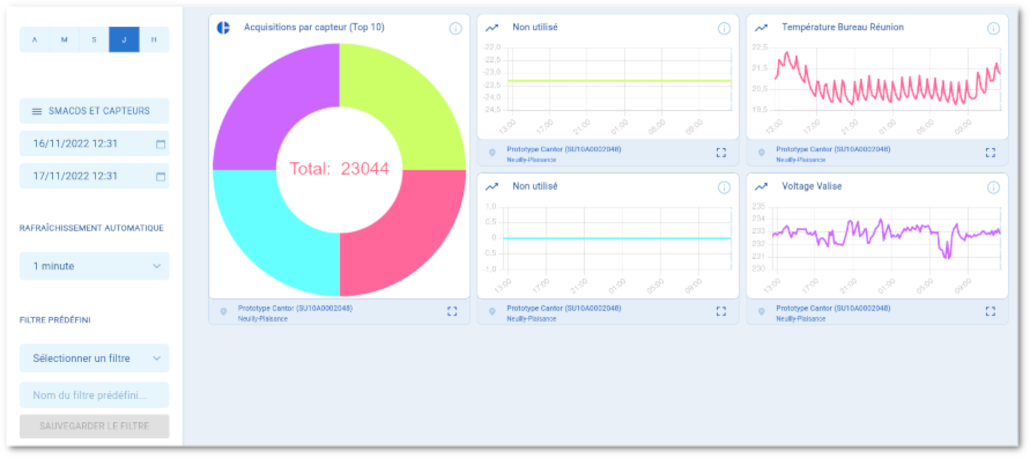The height and width of the screenshot is (458, 1030).
Task: Expand Sélectionner un filtre dropdown
Action: 95,358
